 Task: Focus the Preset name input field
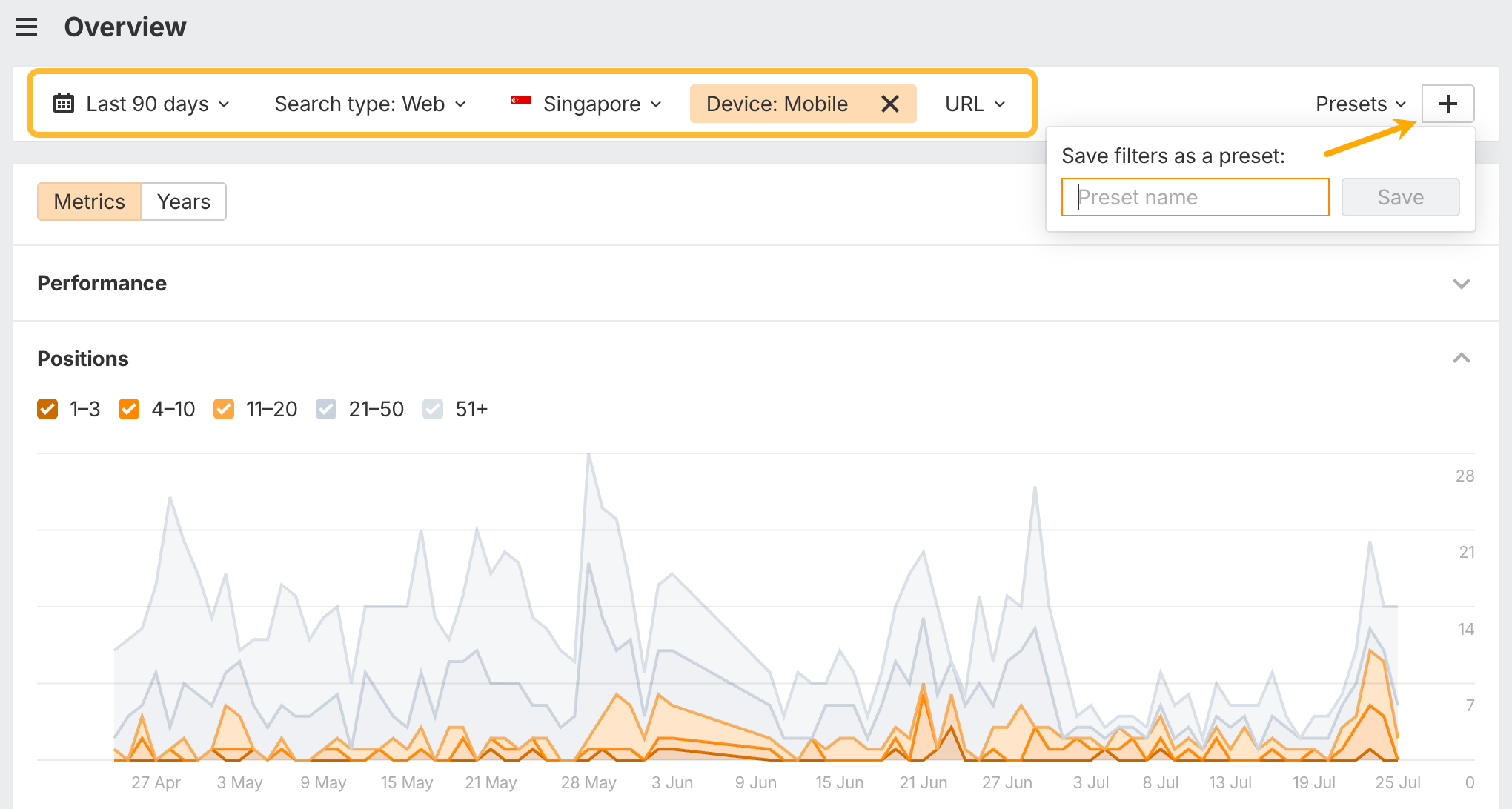click(x=1195, y=197)
